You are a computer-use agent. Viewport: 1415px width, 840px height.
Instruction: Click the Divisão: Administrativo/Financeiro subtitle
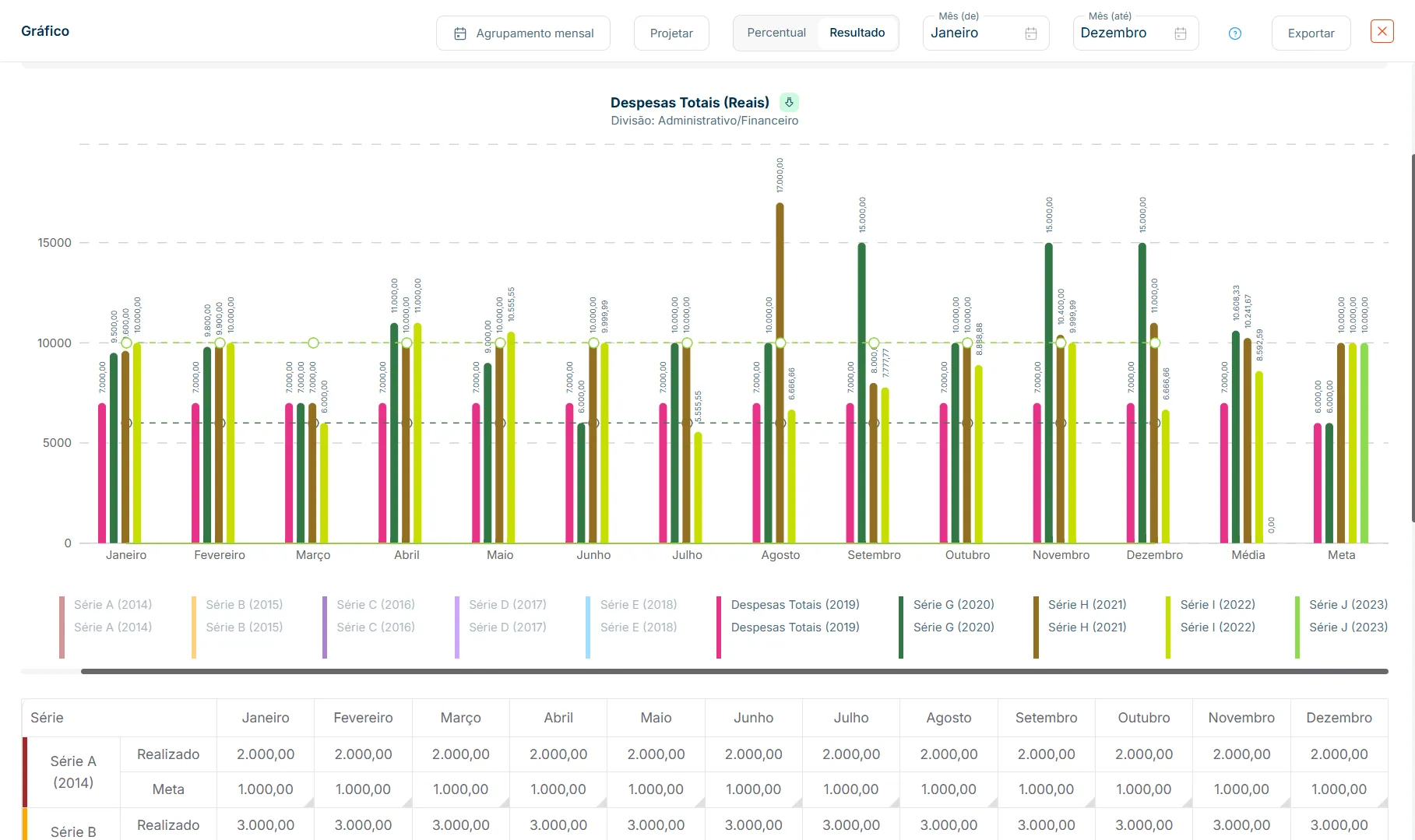coord(705,121)
